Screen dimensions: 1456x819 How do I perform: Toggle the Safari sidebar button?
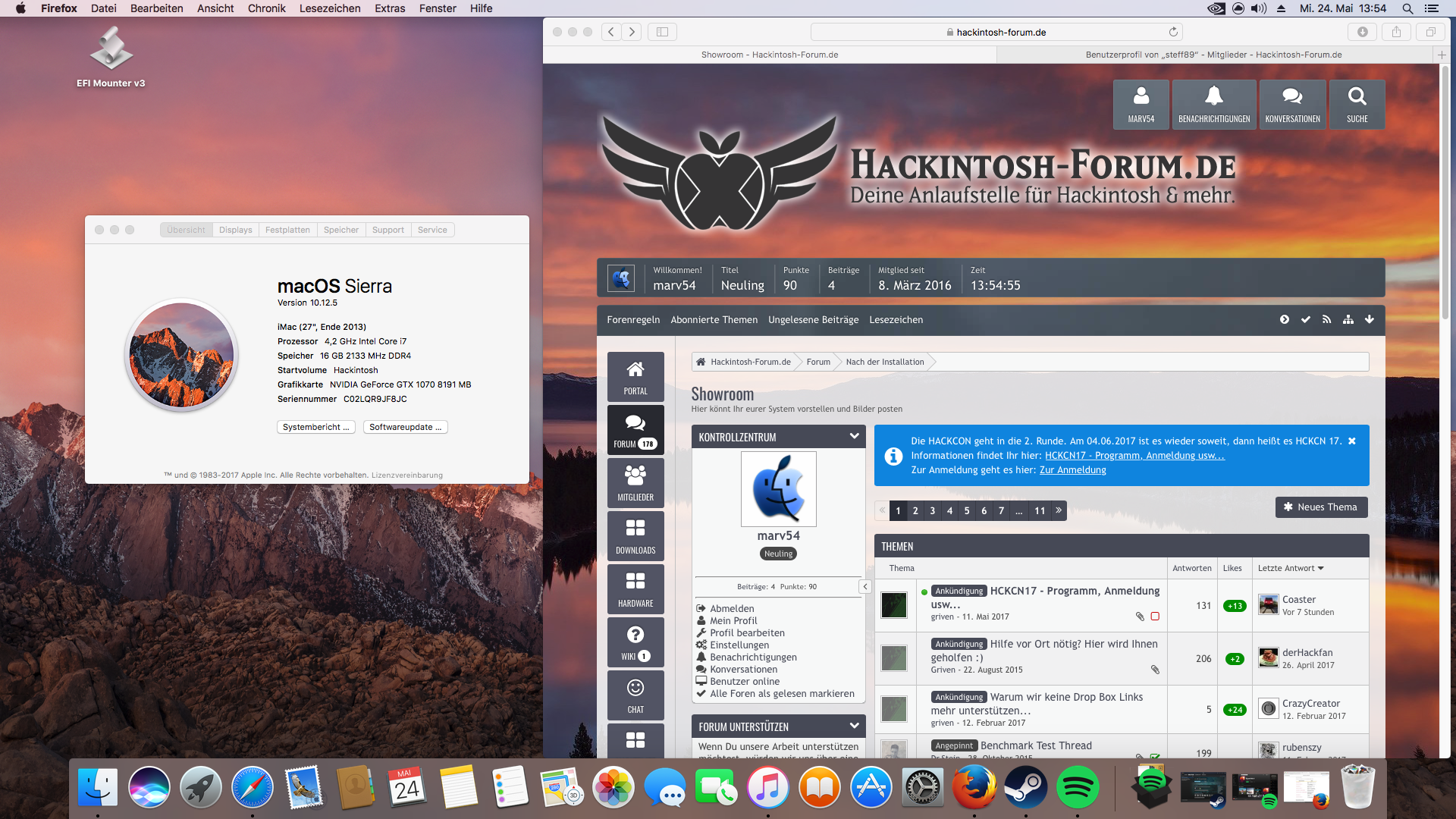click(x=662, y=32)
